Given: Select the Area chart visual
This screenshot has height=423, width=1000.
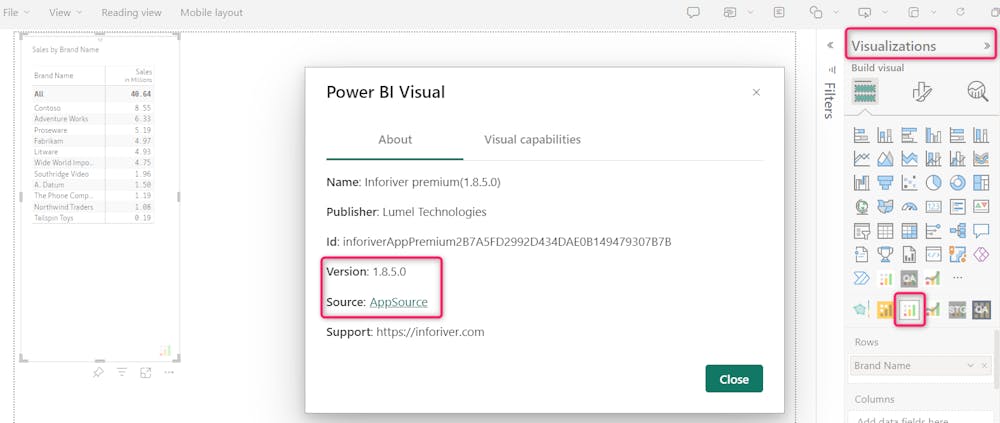Looking at the screenshot, I should click(x=885, y=159).
